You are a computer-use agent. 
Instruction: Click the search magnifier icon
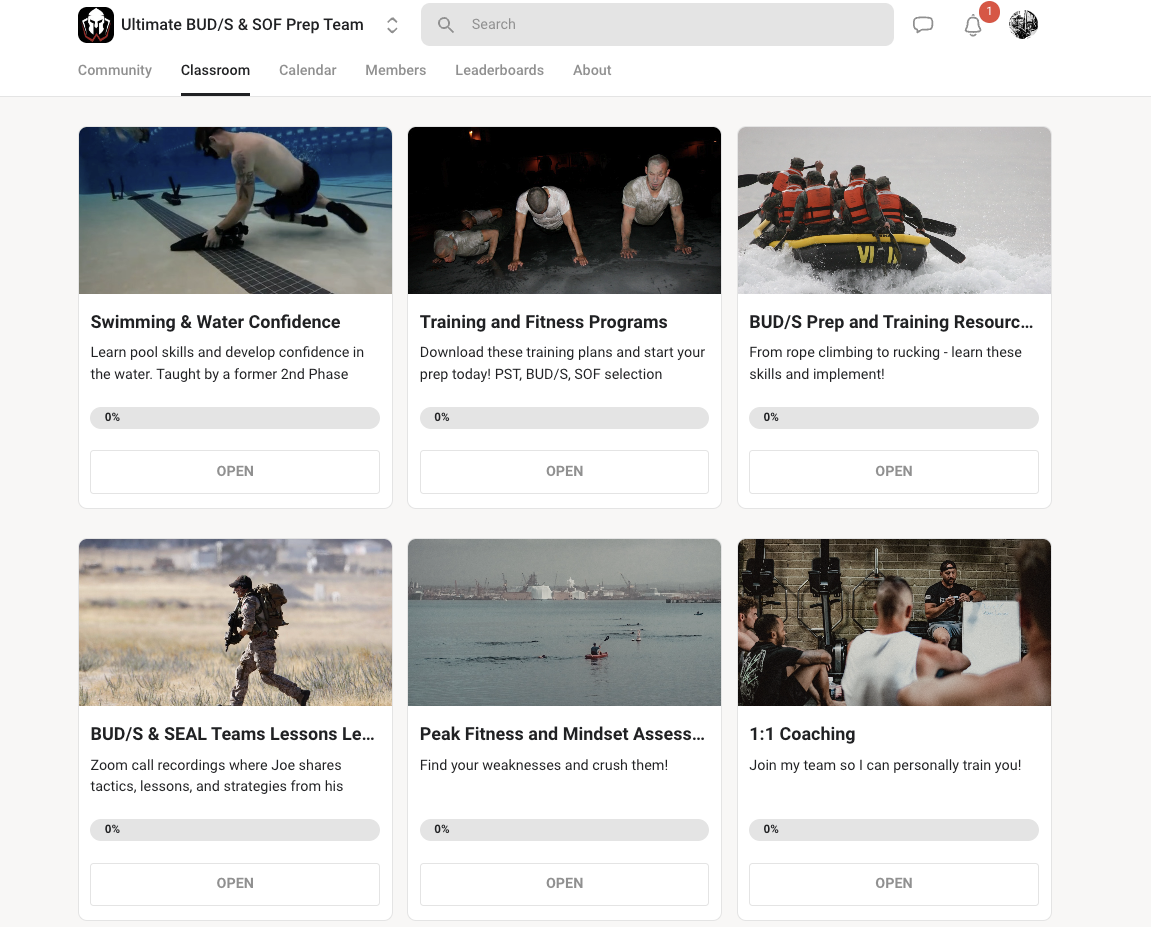coord(446,25)
